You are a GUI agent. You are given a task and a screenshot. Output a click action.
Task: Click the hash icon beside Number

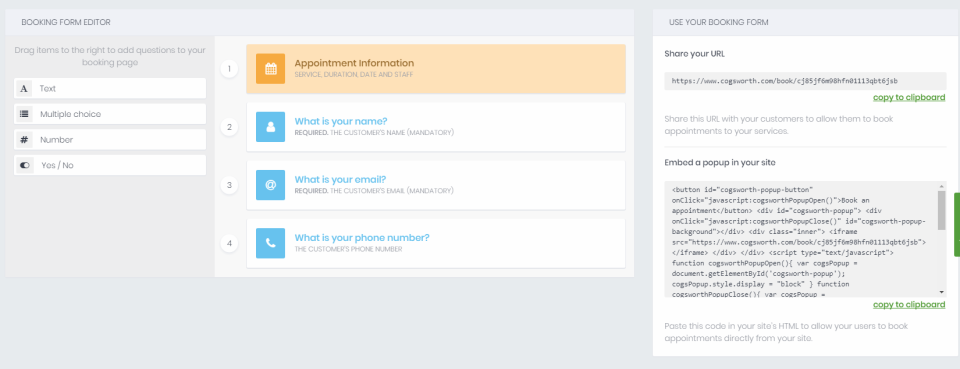[x=24, y=140]
